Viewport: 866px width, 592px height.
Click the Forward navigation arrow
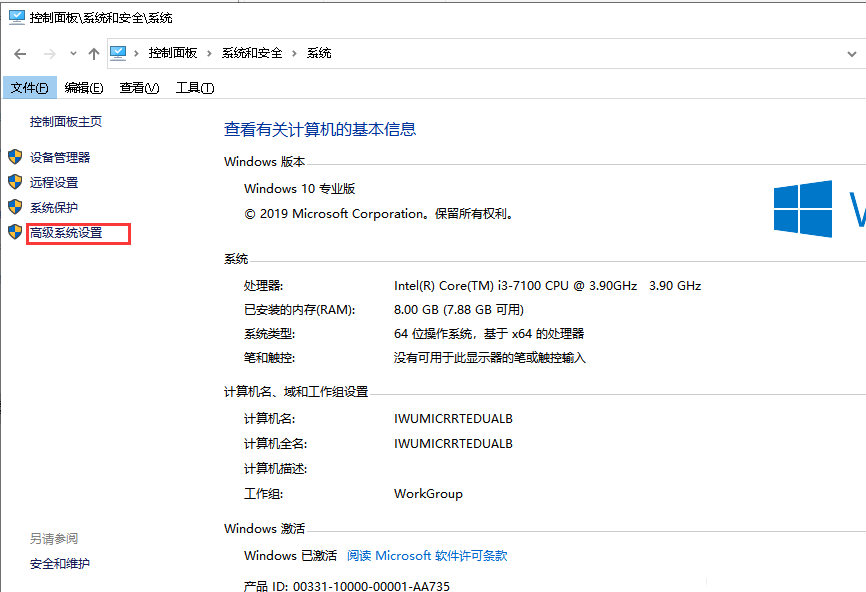pos(50,54)
